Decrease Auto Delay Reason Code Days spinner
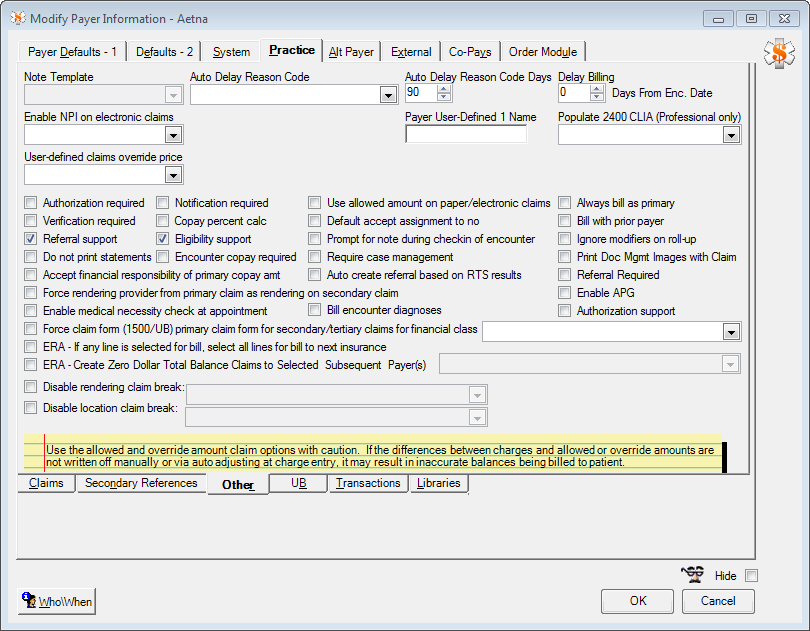Image resolution: width=810 pixels, height=631 pixels. coord(444,97)
